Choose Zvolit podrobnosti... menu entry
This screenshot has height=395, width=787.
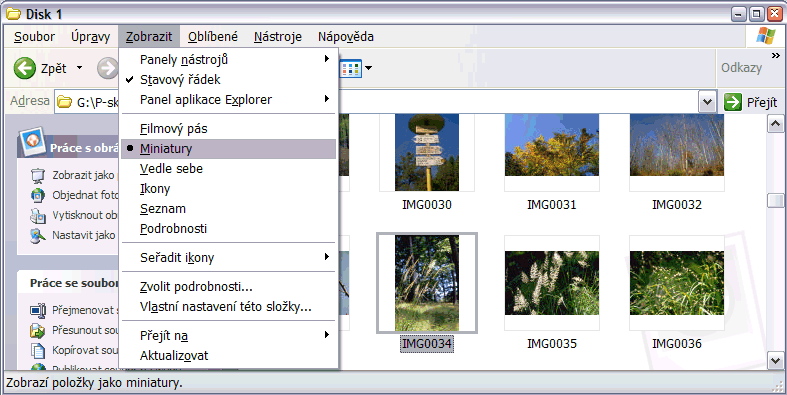pyautogui.click(x=228, y=287)
